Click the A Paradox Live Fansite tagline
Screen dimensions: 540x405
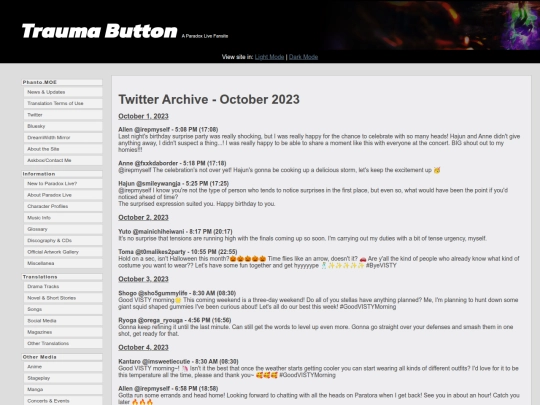coord(205,36)
